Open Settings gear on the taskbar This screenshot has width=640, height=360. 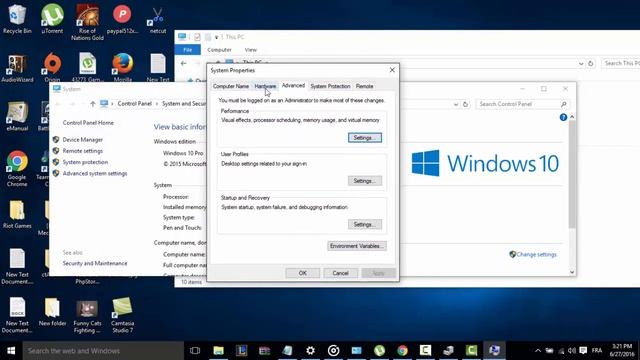(x=311, y=351)
